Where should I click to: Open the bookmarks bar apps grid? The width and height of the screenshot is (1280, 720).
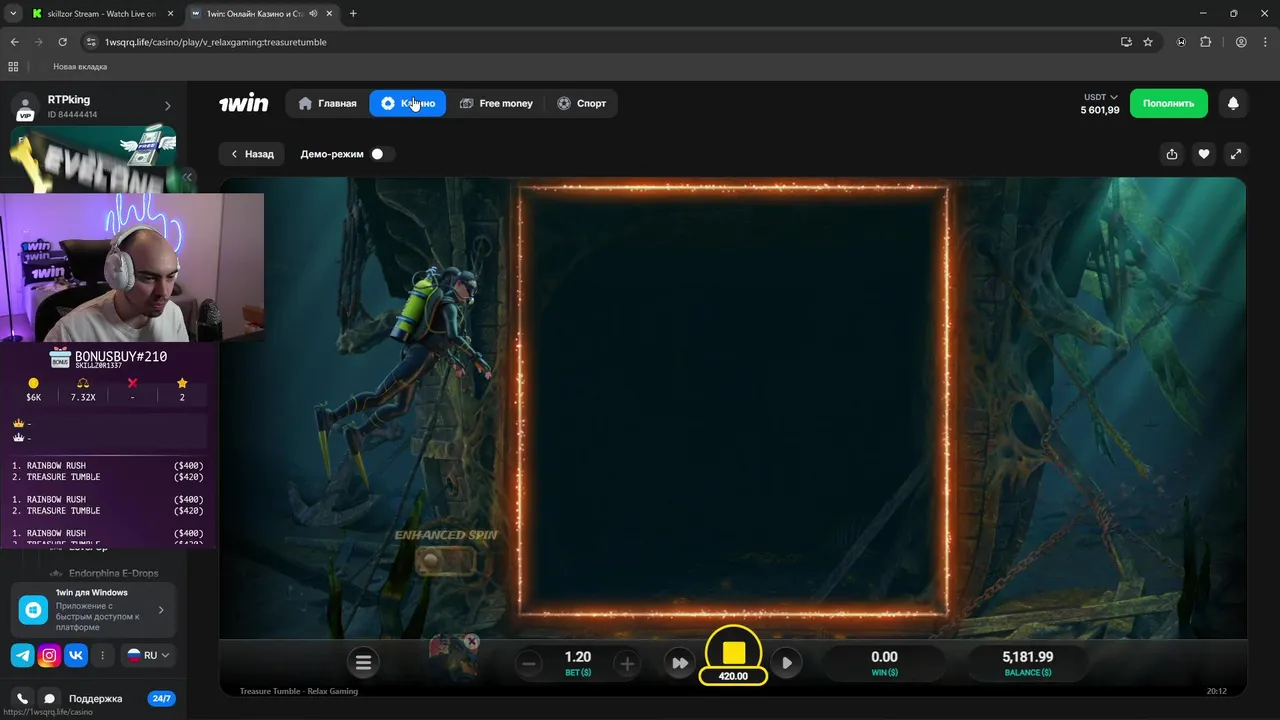pyautogui.click(x=13, y=67)
